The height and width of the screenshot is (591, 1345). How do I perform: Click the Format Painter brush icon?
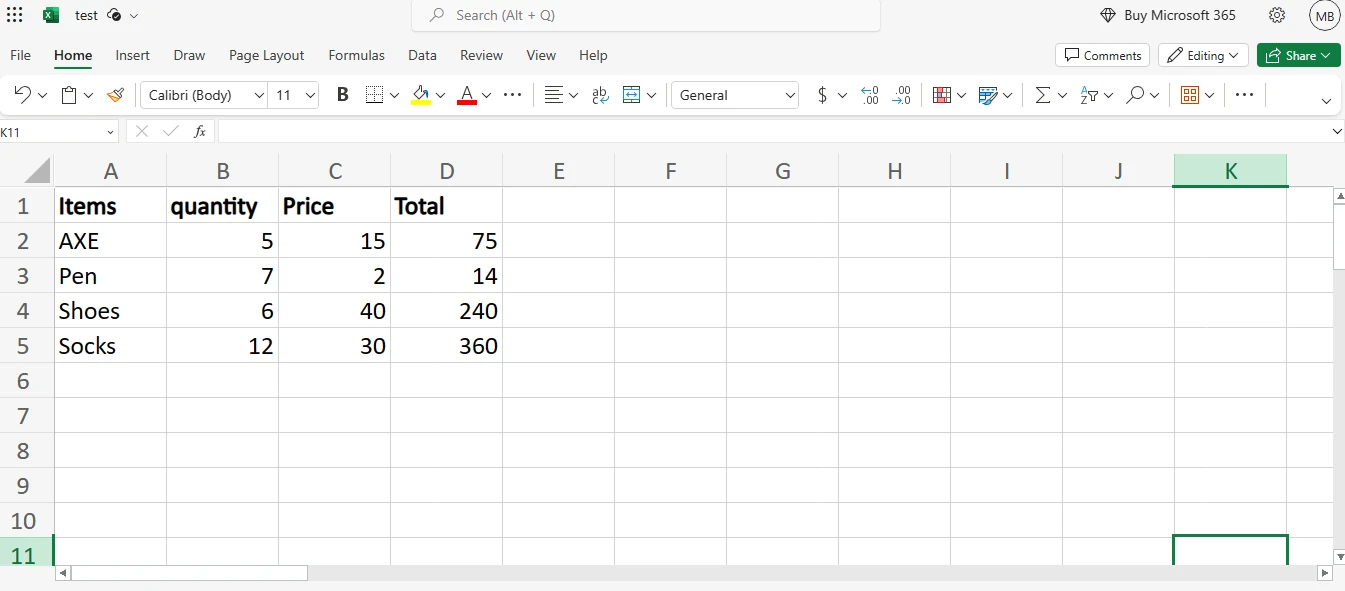coord(115,95)
